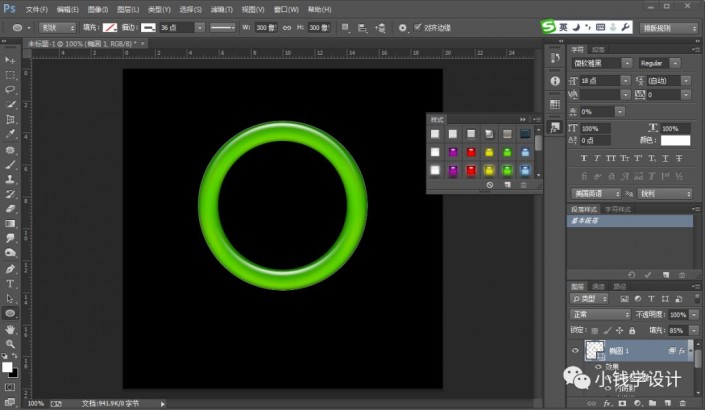
Task: Open the font style Regular dropdown
Action: point(654,63)
